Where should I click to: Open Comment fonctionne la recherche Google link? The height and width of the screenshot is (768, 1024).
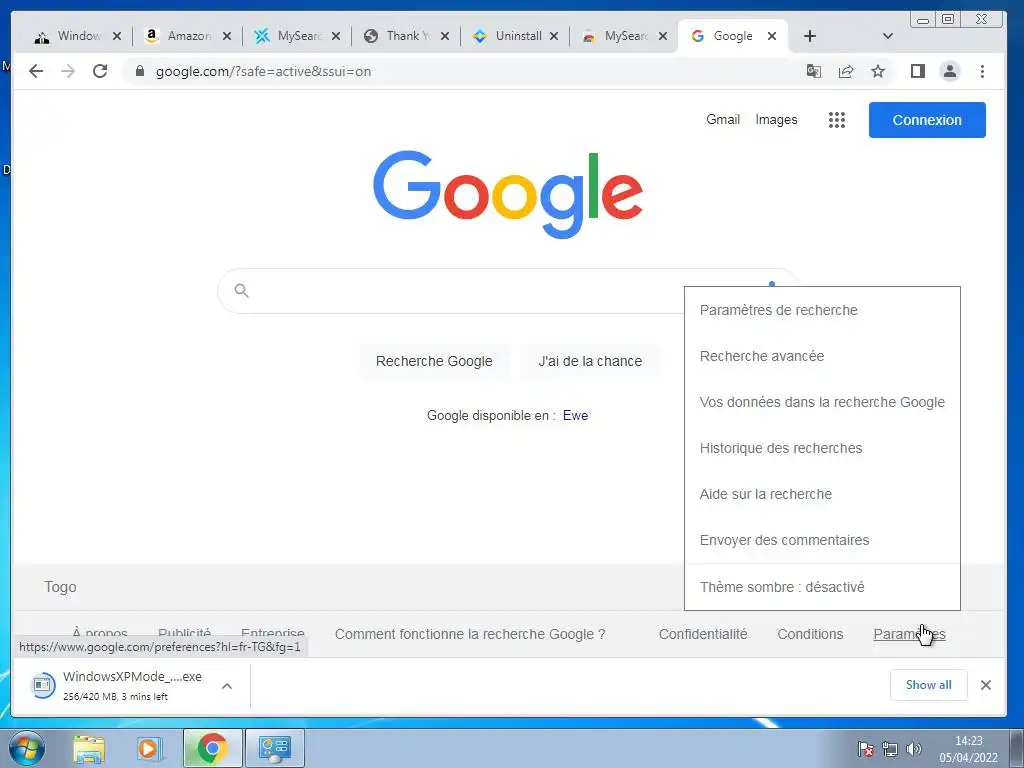[x=470, y=634]
